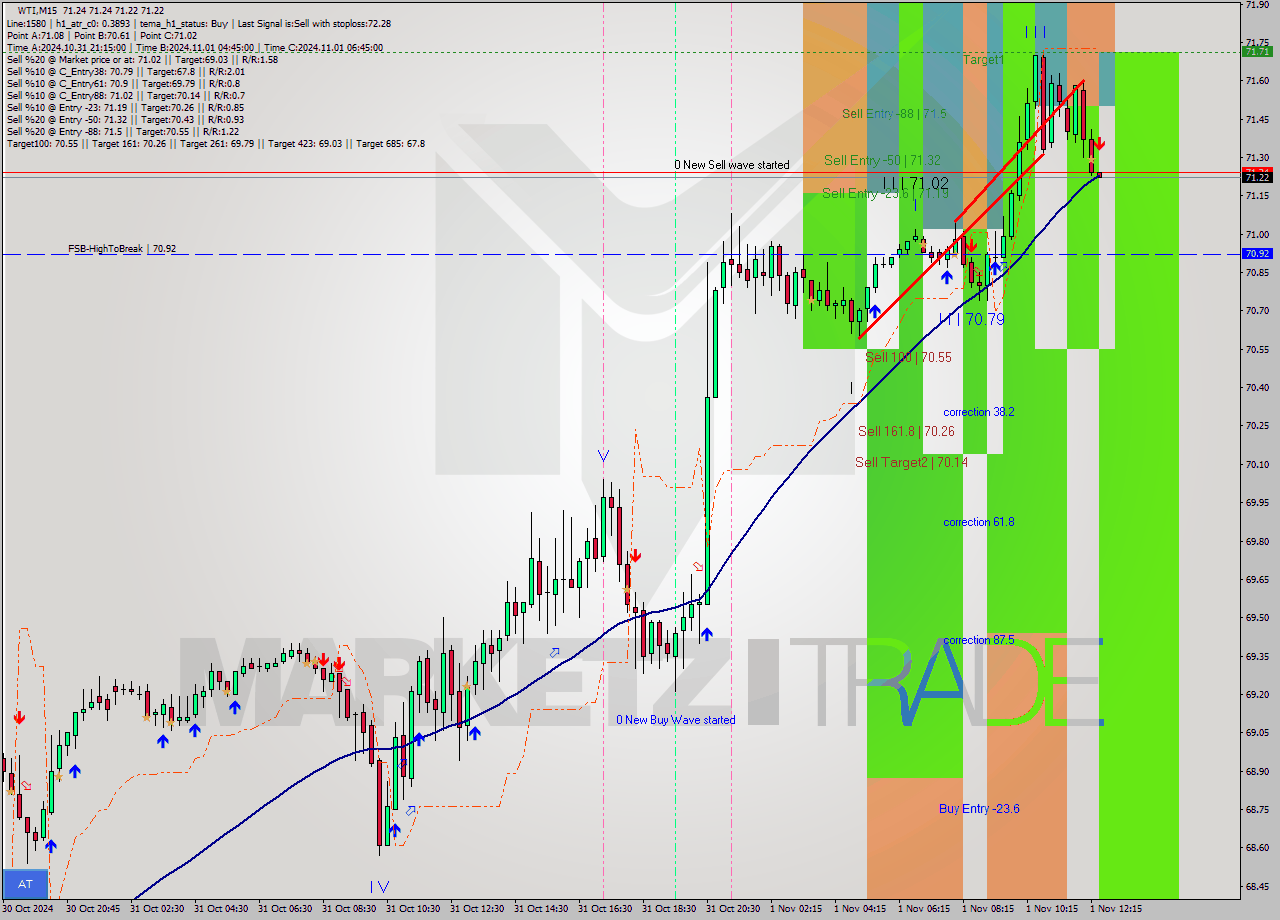The height and width of the screenshot is (920, 1280).
Task: Click the '0 New Buy Wave started' label
Action: (x=676, y=720)
